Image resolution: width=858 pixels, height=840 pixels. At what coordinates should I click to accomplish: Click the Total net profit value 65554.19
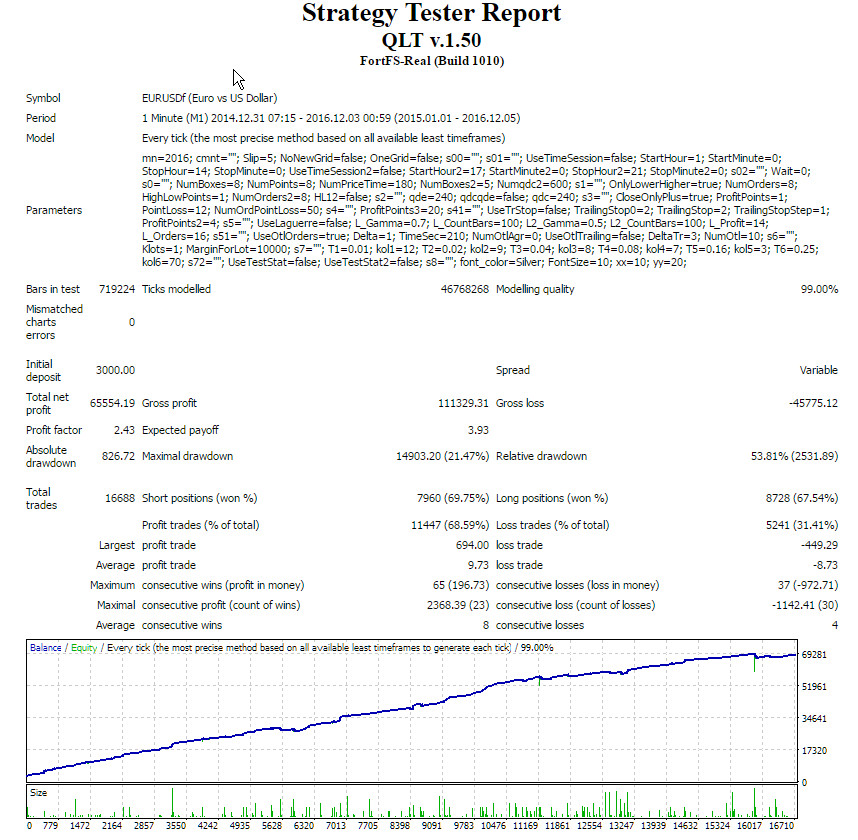pyautogui.click(x=112, y=403)
